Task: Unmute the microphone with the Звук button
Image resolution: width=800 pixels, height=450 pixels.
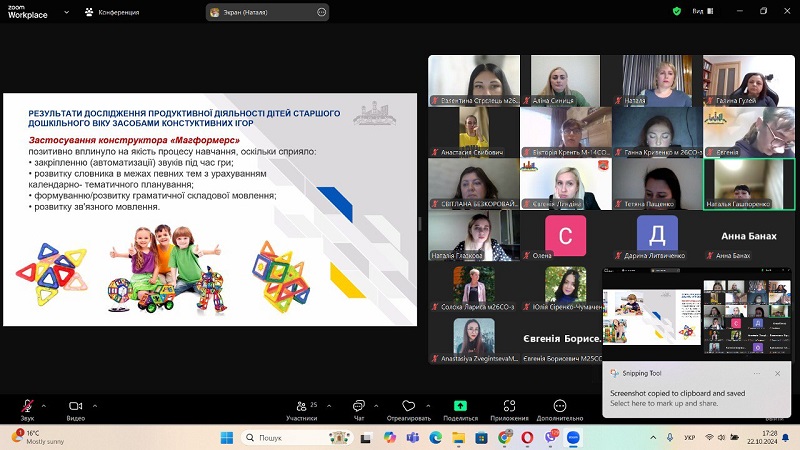Action: point(27,410)
